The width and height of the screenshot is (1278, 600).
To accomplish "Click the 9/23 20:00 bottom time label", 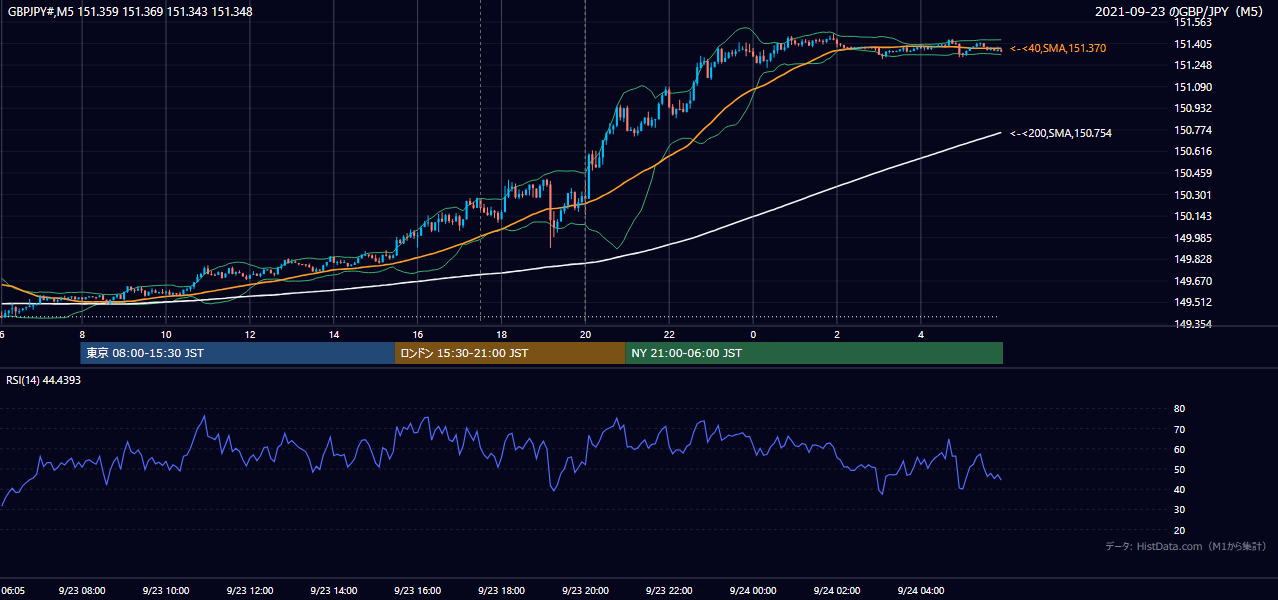I will [x=585, y=591].
